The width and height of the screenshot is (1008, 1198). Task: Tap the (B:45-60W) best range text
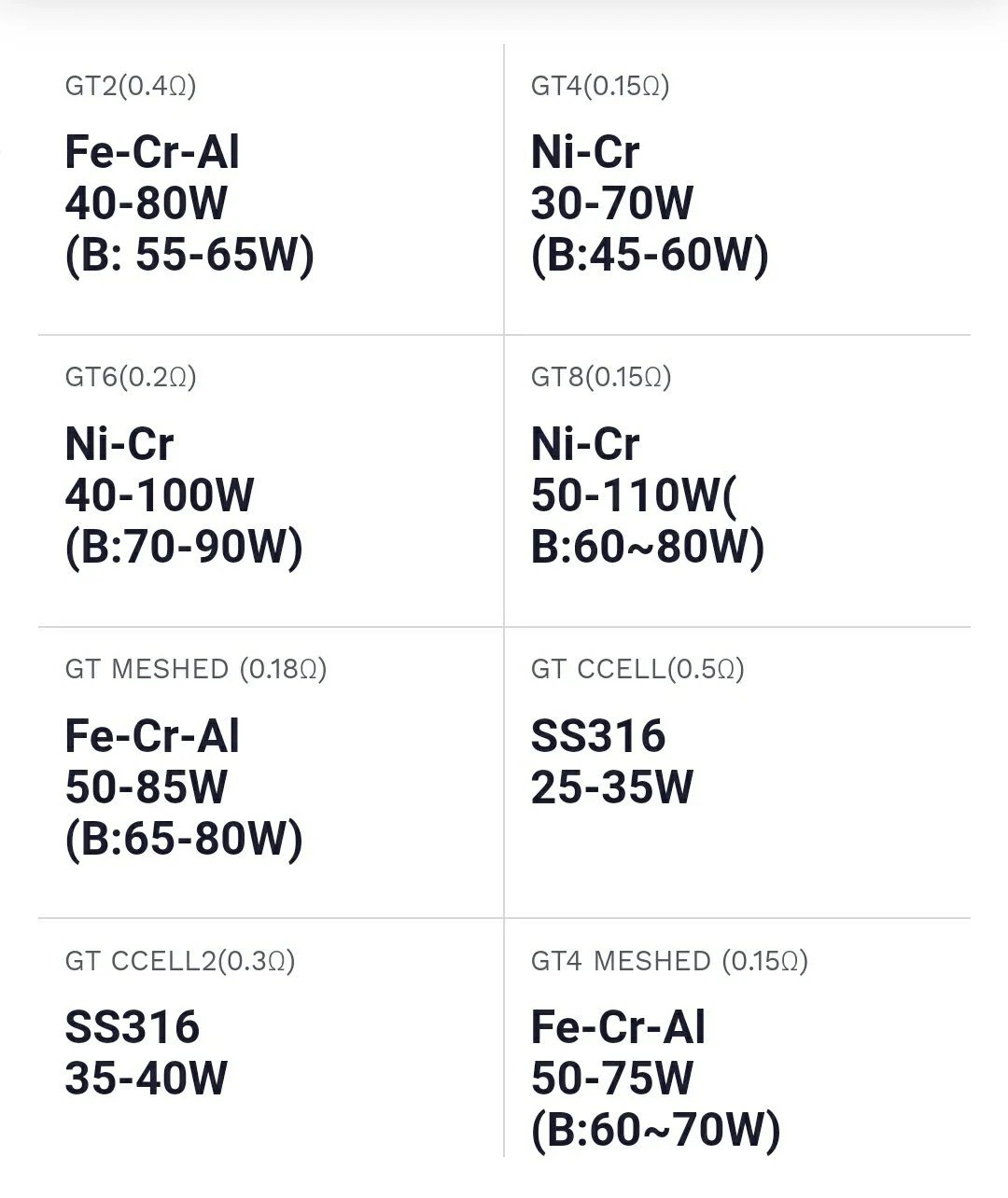650,255
